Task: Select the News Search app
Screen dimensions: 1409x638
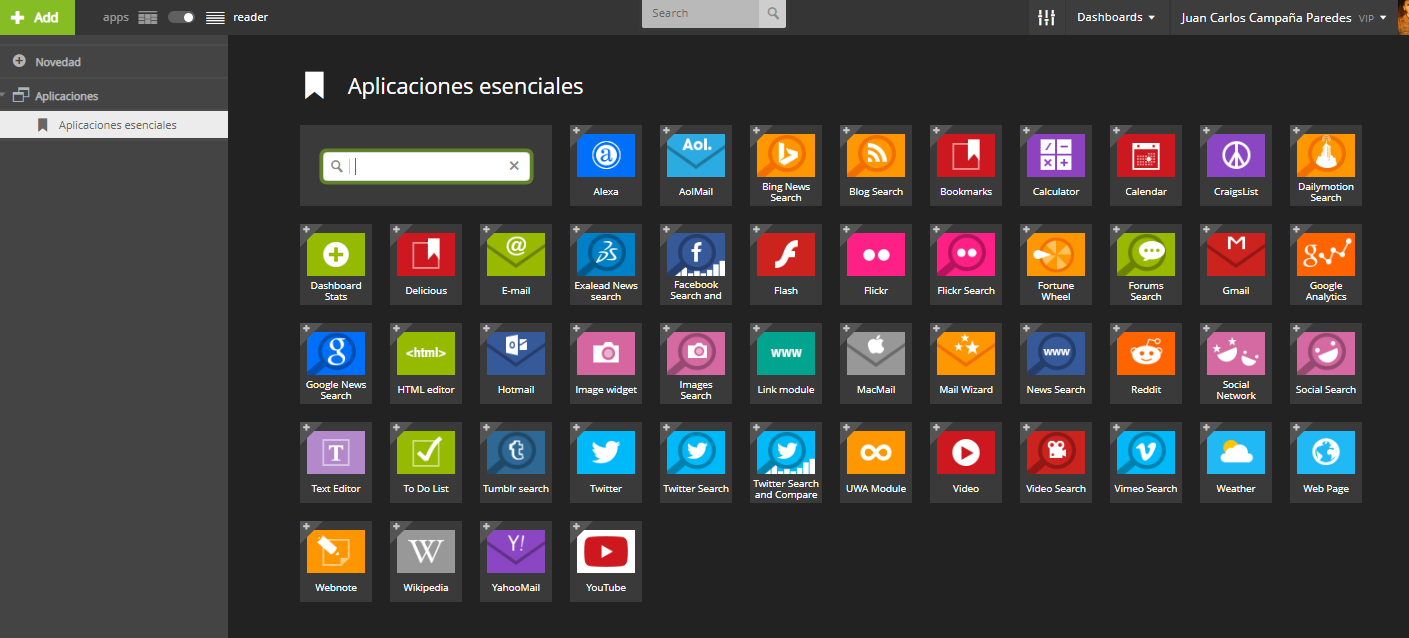Action: point(1056,363)
